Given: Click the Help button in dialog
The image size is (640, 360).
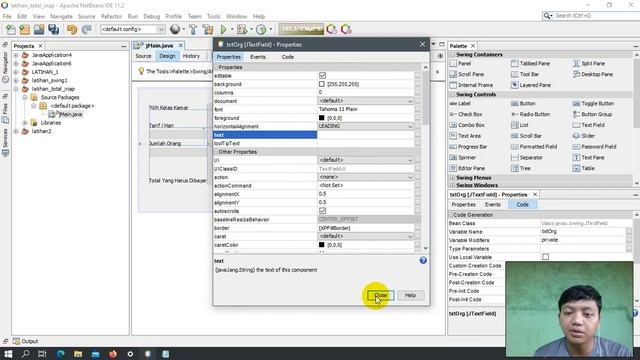Looking at the screenshot, I should tap(410, 296).
